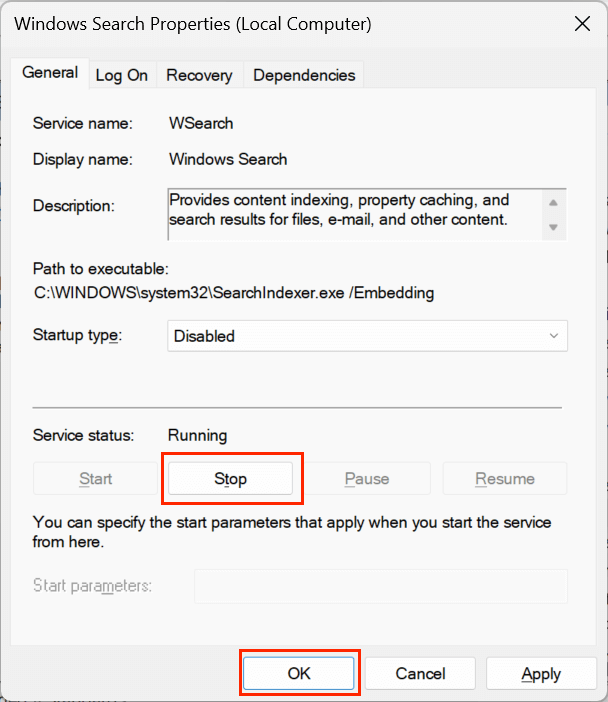Open the Log On tab
The image size is (608, 702).
[x=122, y=75]
